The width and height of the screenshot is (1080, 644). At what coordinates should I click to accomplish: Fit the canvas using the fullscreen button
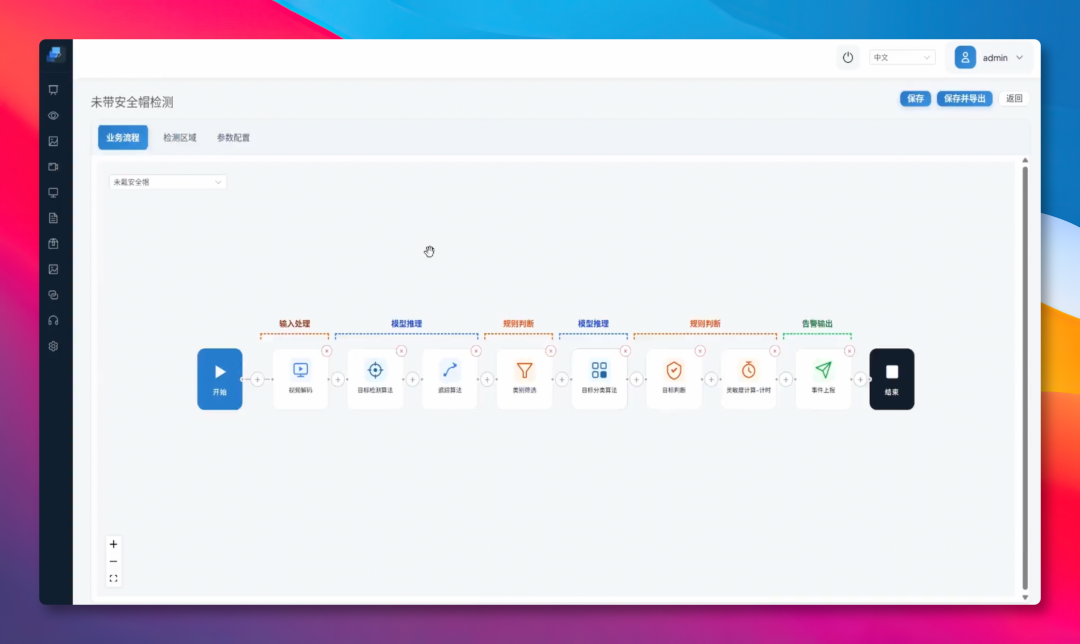tap(114, 579)
